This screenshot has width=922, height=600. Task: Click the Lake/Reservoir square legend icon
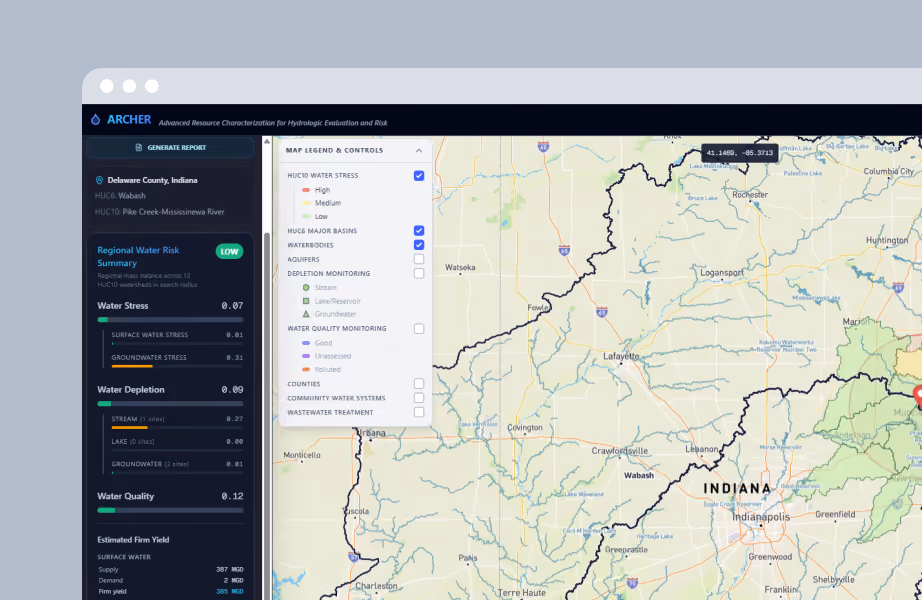pos(306,301)
